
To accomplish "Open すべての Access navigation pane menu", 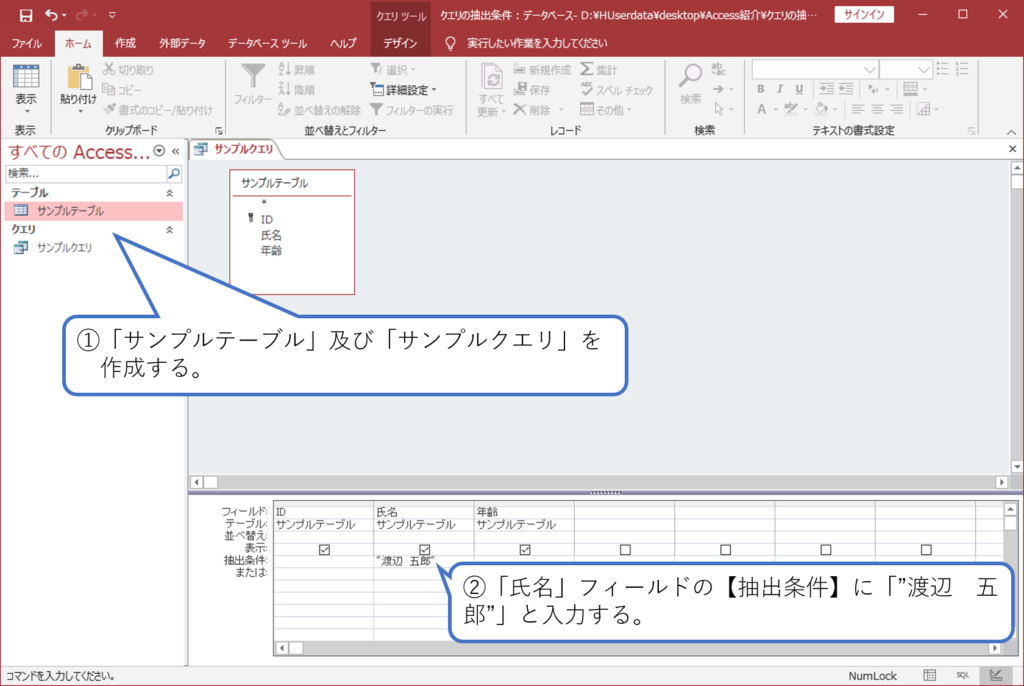I will pos(159,151).
